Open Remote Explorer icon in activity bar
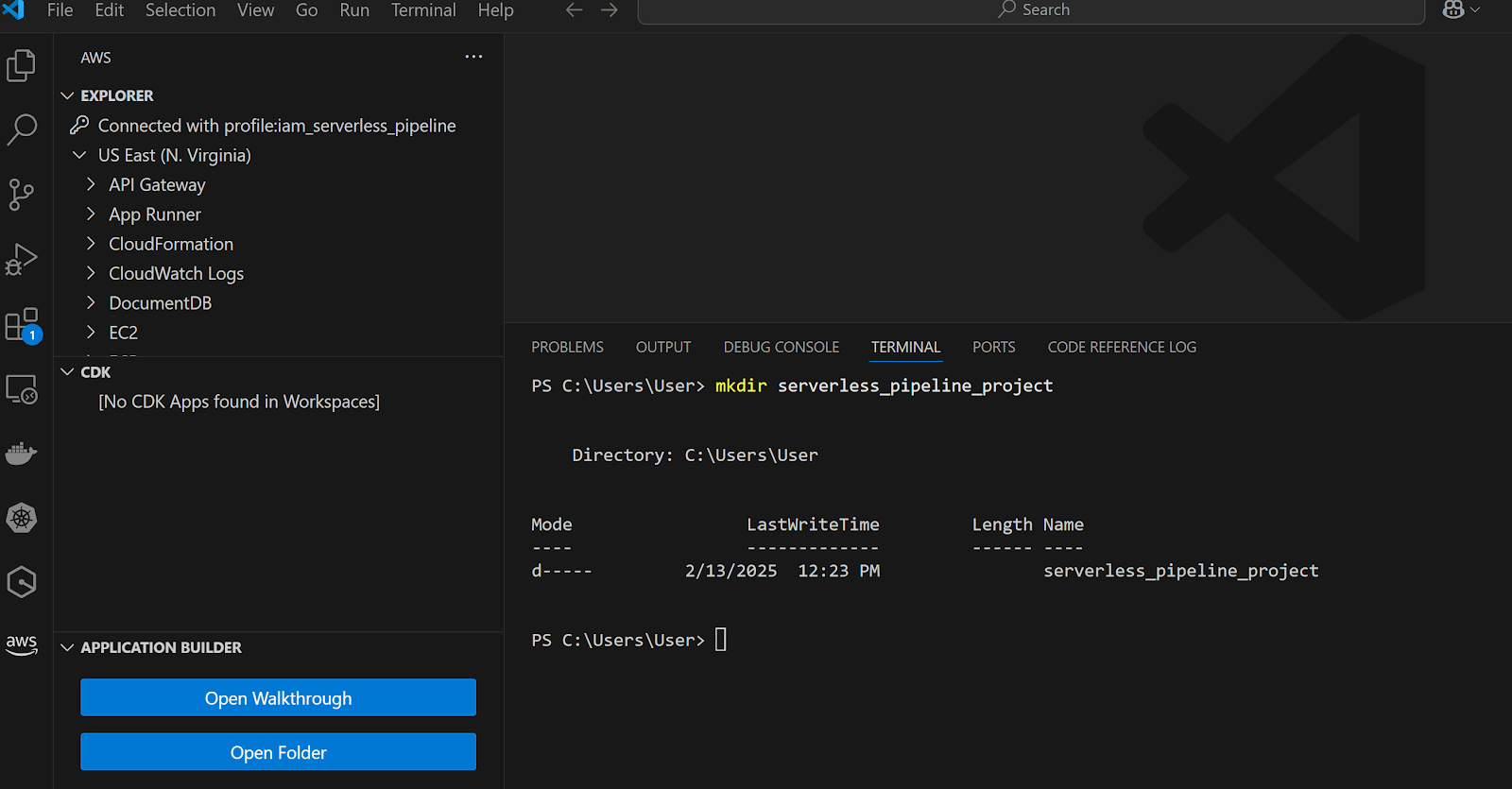This screenshot has width=1512, height=789. point(21,389)
